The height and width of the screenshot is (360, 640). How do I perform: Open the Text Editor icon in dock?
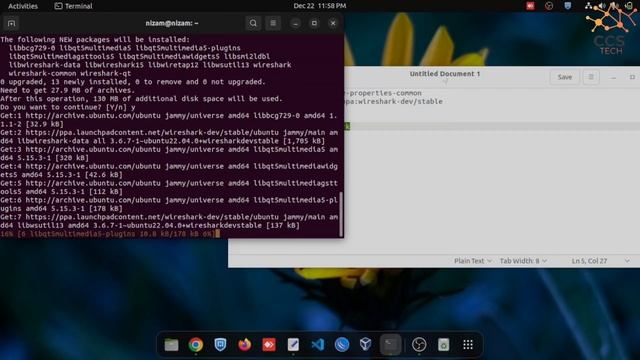pyautogui.click(x=293, y=345)
